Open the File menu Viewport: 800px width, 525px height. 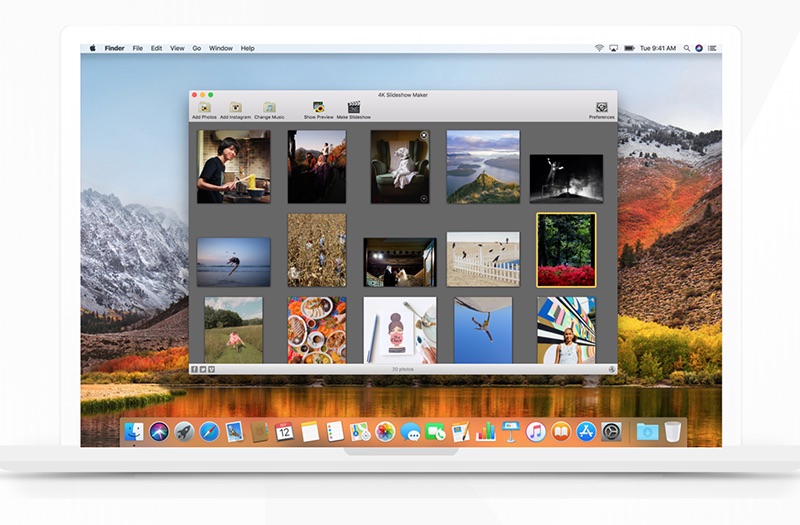pyautogui.click(x=138, y=48)
